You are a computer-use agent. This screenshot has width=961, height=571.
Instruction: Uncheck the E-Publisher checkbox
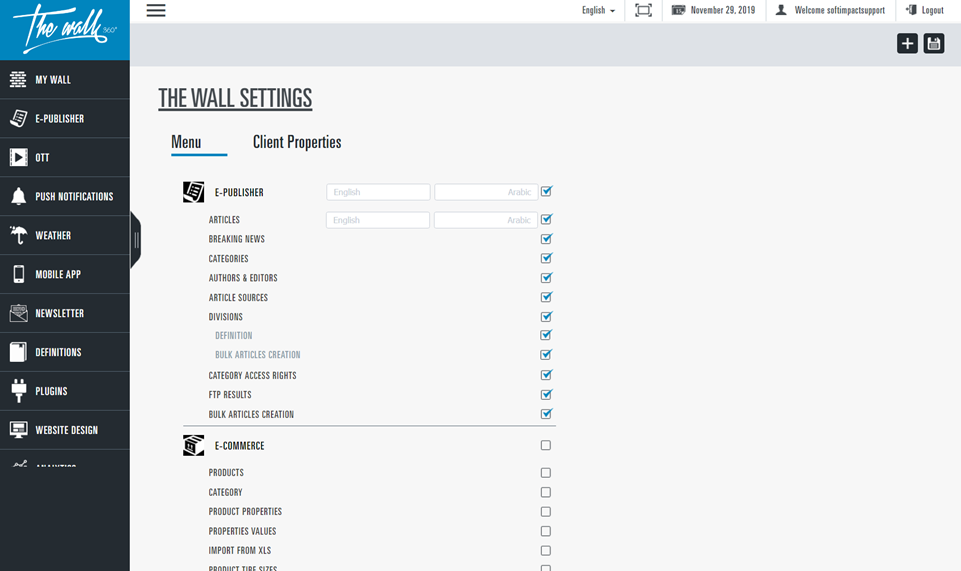(546, 191)
